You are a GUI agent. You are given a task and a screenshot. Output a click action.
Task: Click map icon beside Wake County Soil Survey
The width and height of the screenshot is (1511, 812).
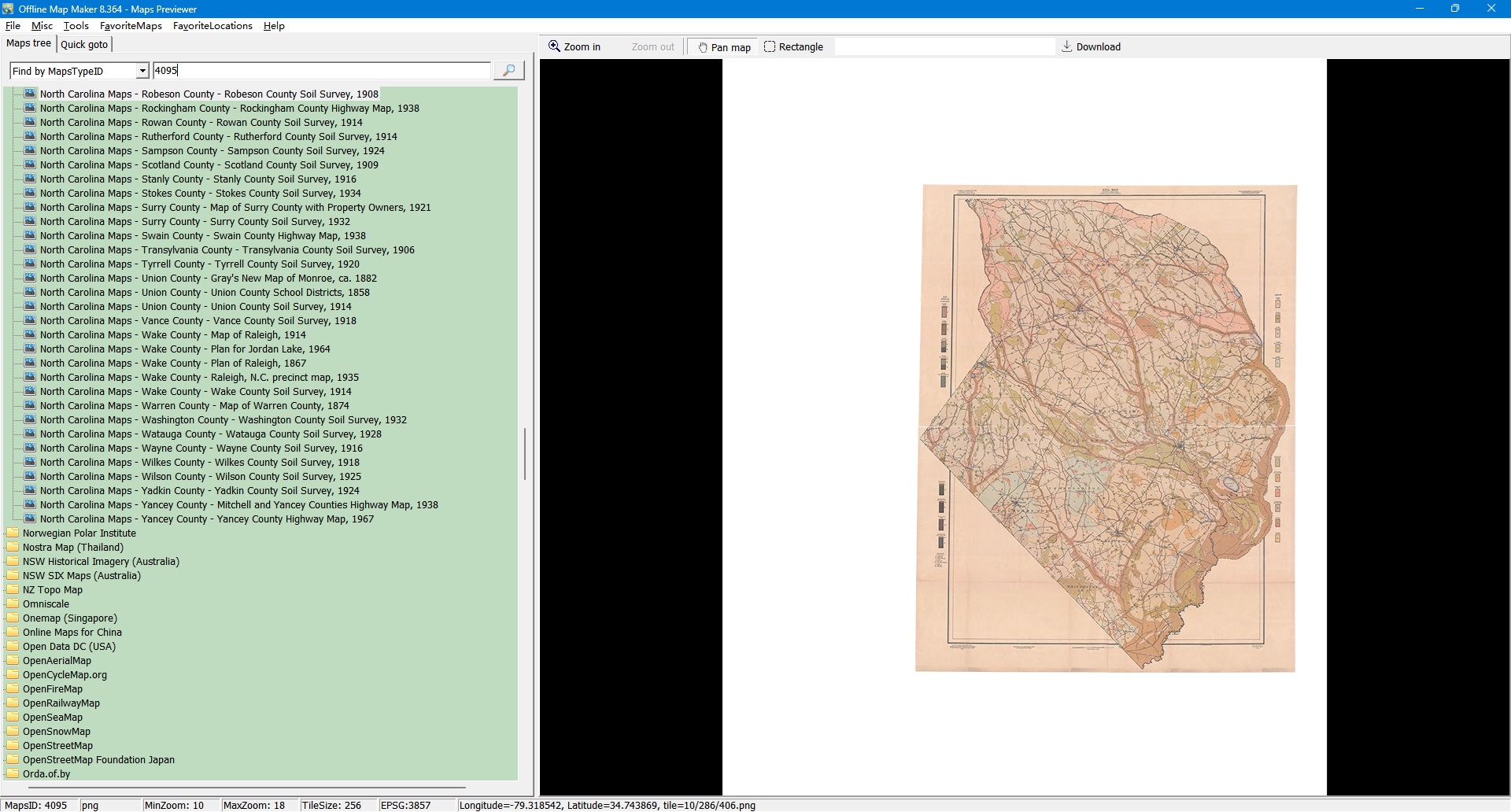pyautogui.click(x=30, y=391)
